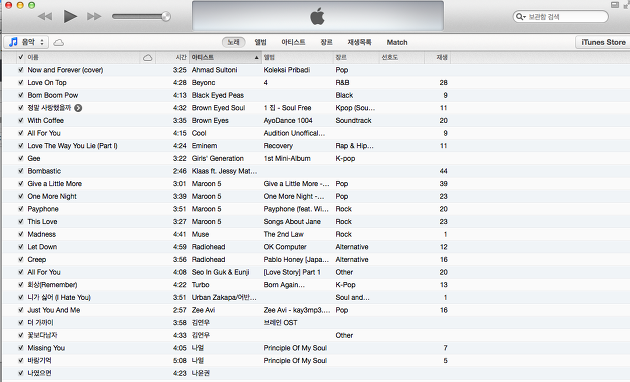Switch to the Artists (아티스트) tab
This screenshot has width=630, height=382.
(293, 42)
